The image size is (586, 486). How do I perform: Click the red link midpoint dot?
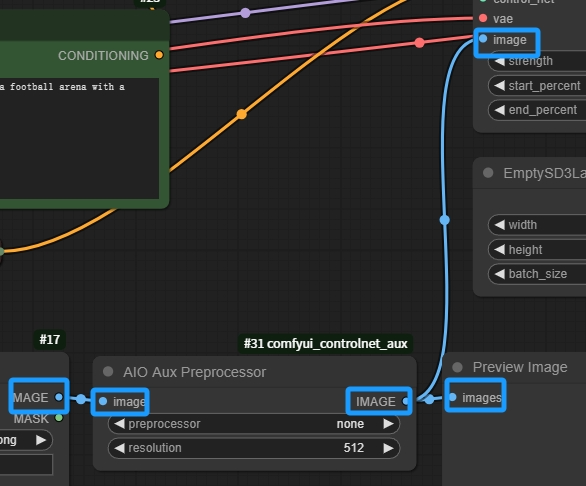pos(419,43)
